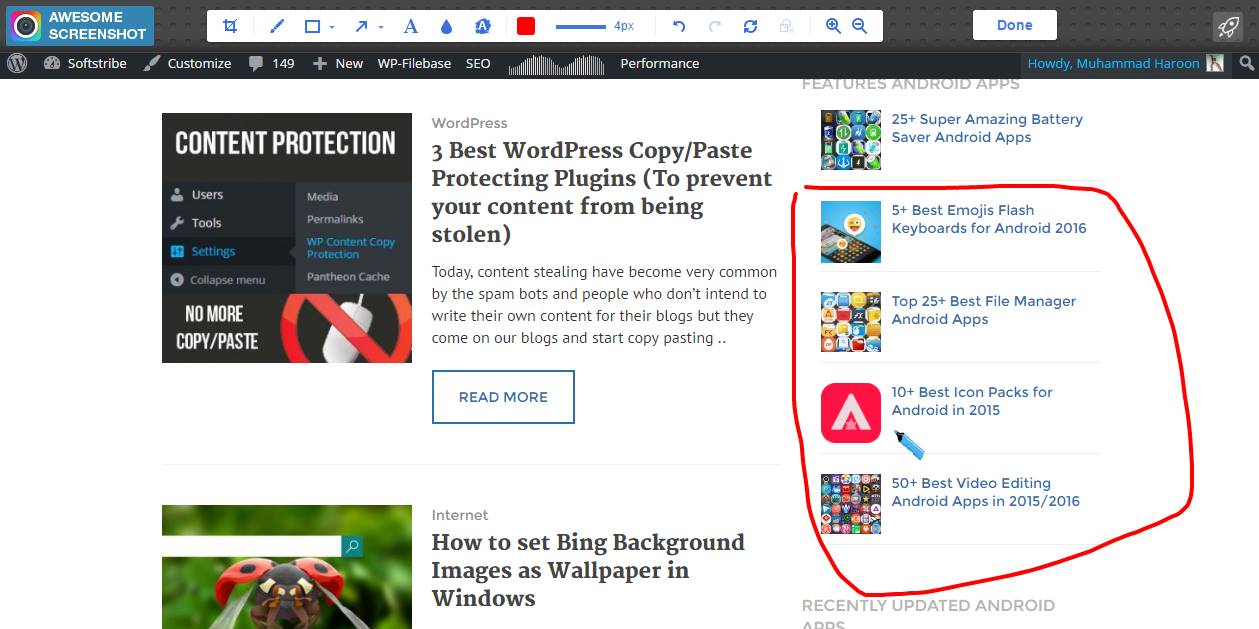Open the red color swatch picker
Viewport: 1259px width, 629px height.
526,26
